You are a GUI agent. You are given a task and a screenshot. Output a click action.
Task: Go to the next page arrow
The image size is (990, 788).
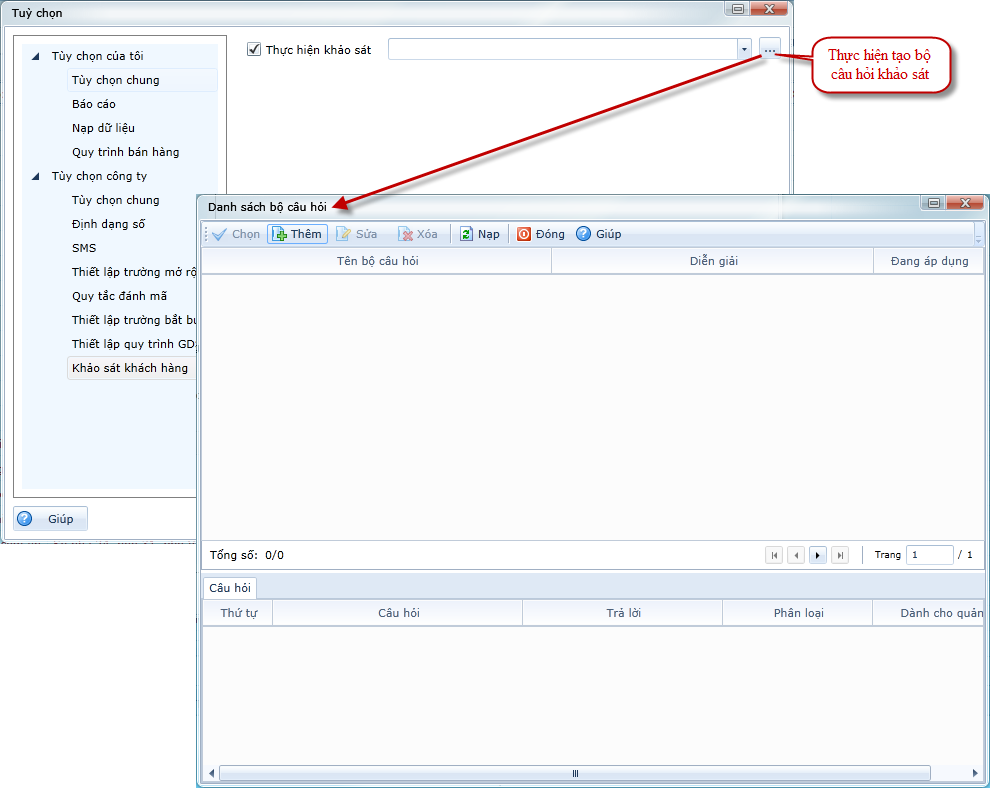pyautogui.click(x=818, y=555)
